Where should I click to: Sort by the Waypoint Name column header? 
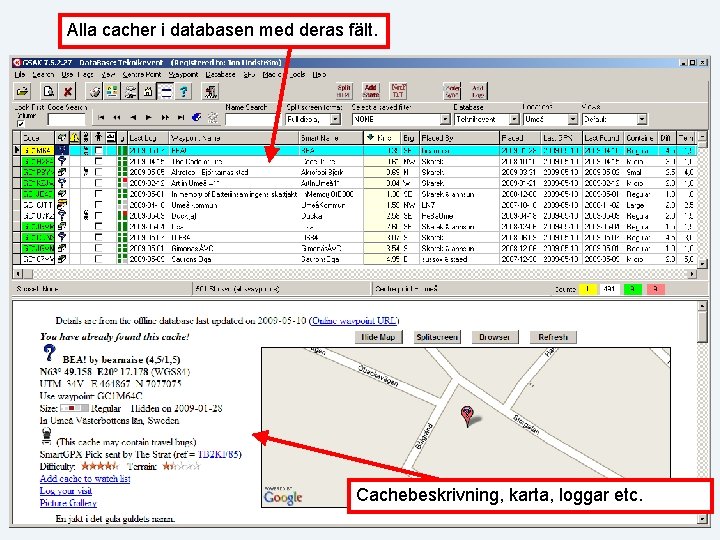click(x=234, y=137)
